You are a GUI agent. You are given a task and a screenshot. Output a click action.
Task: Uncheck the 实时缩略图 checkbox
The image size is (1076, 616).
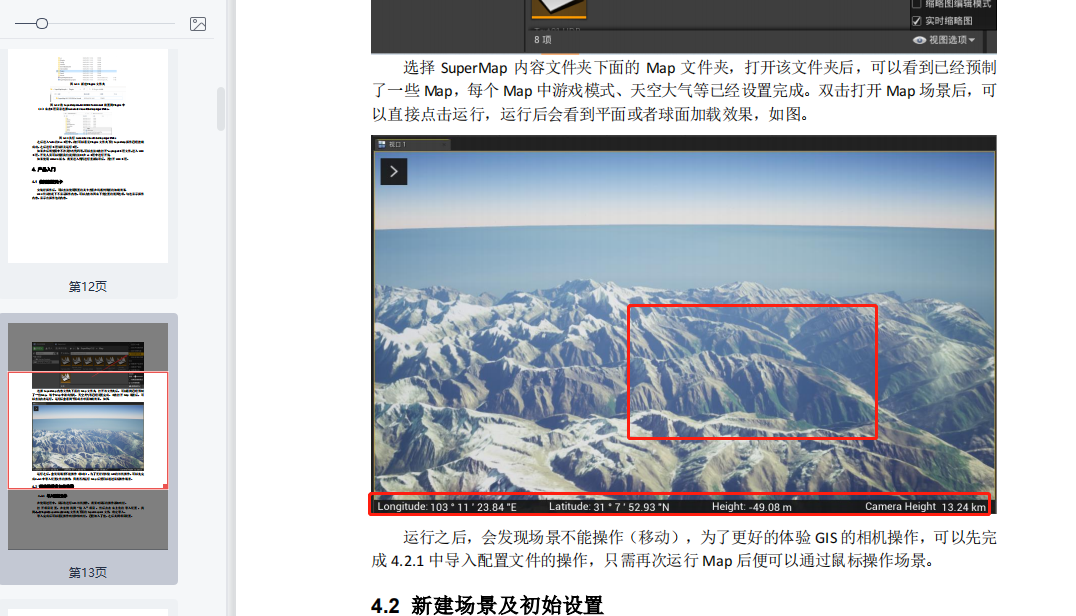(916, 21)
